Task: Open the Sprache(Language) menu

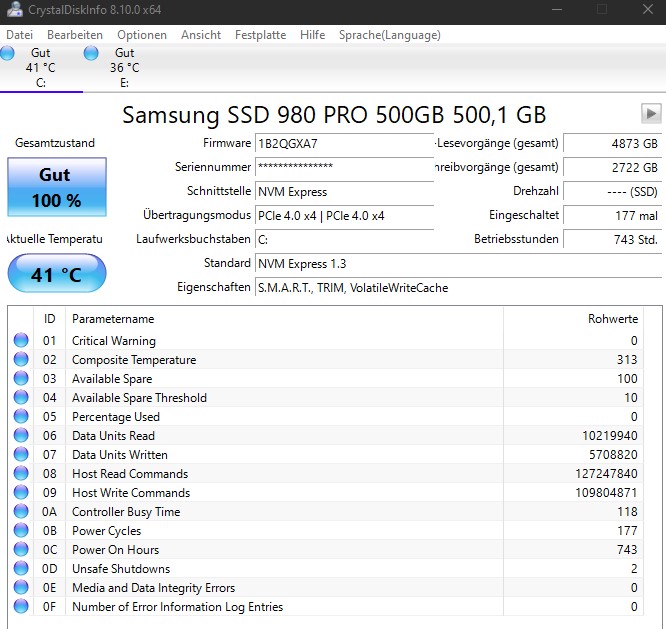Action: pyautogui.click(x=389, y=35)
